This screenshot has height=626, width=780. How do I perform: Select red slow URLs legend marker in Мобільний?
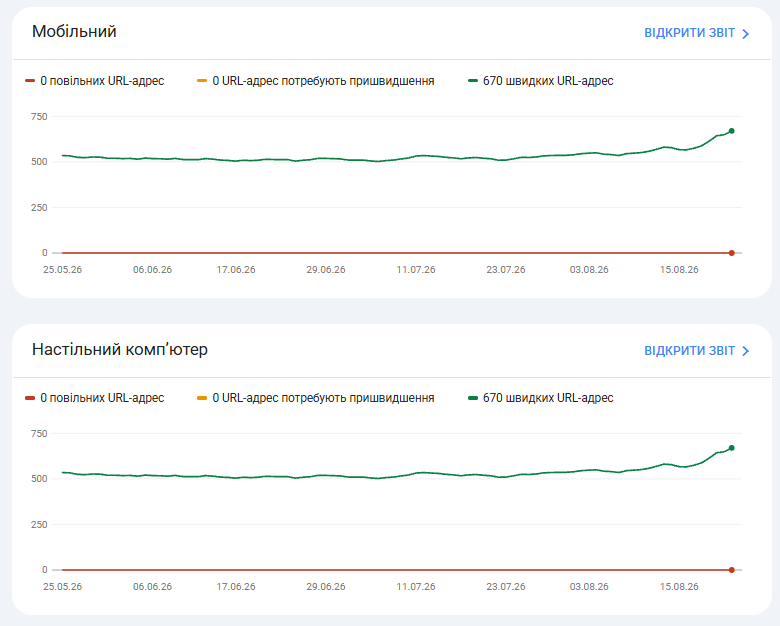pyautogui.click(x=30, y=81)
